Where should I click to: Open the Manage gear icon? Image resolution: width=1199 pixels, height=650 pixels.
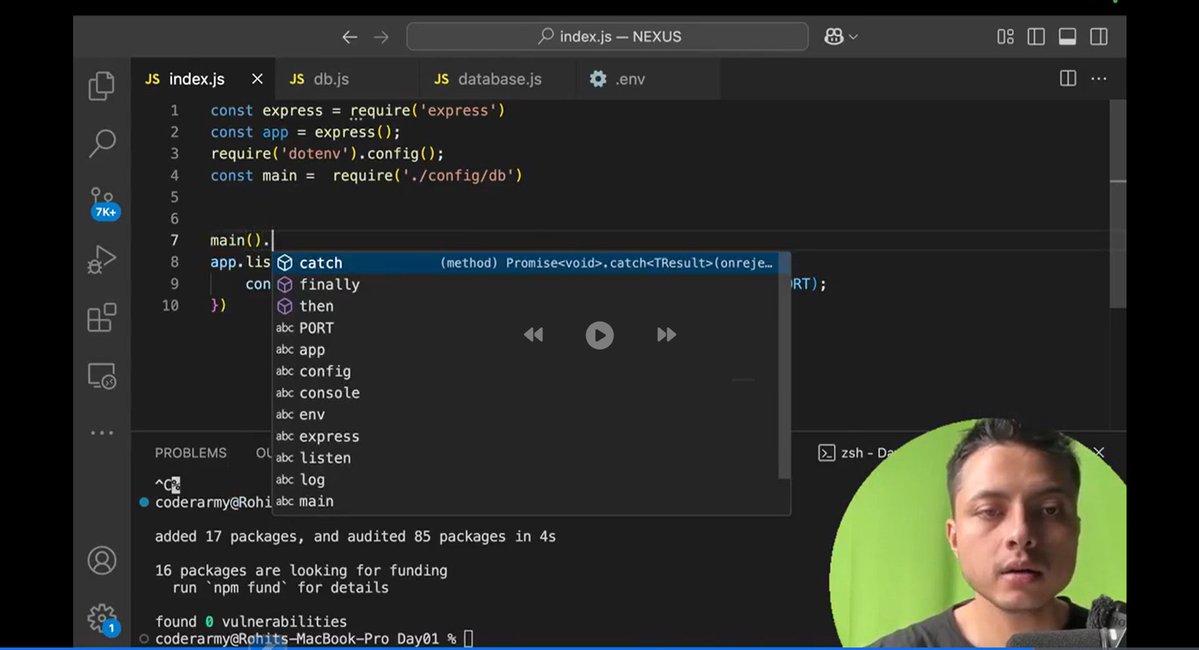click(x=102, y=618)
